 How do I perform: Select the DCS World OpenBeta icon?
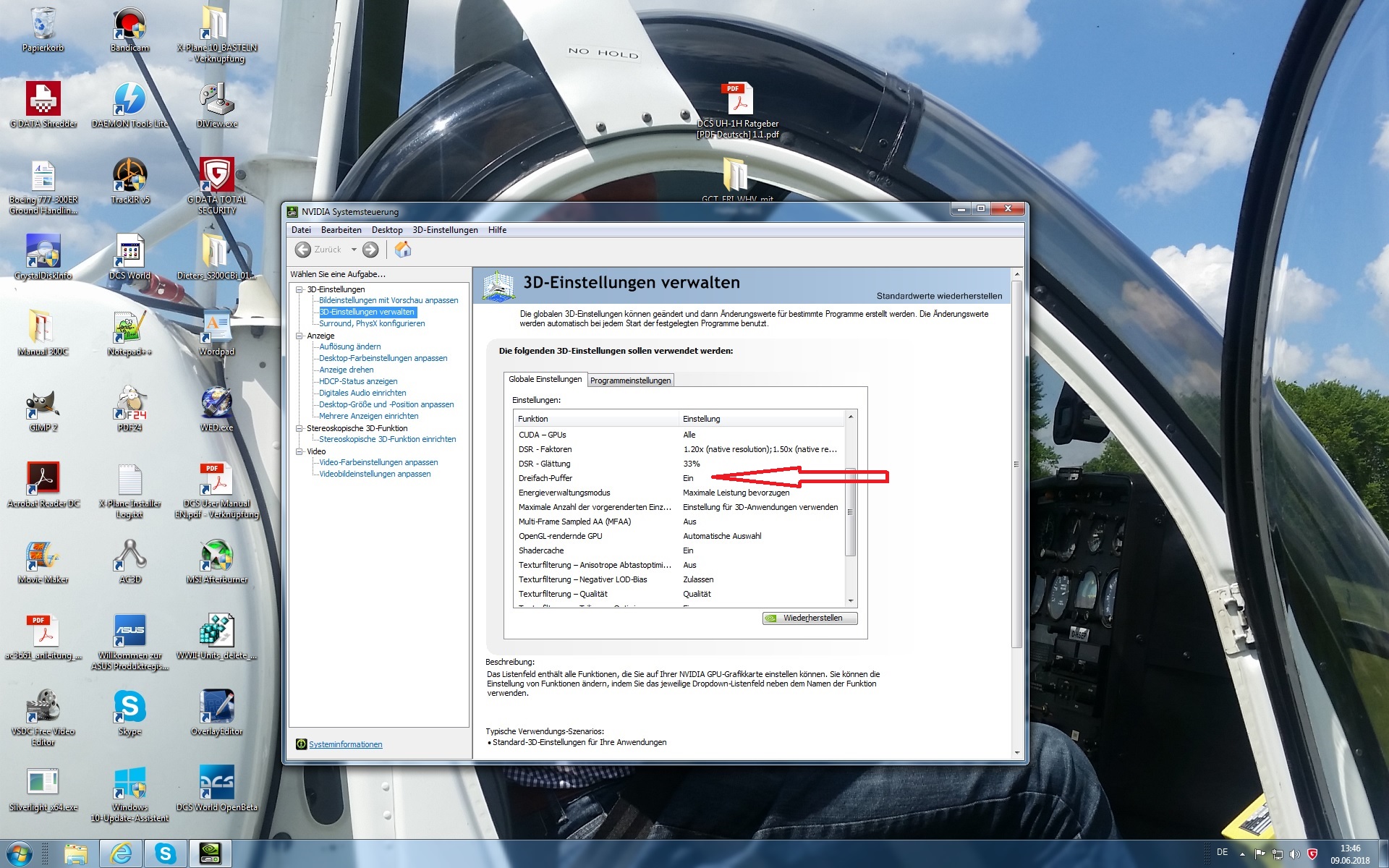pos(217,788)
